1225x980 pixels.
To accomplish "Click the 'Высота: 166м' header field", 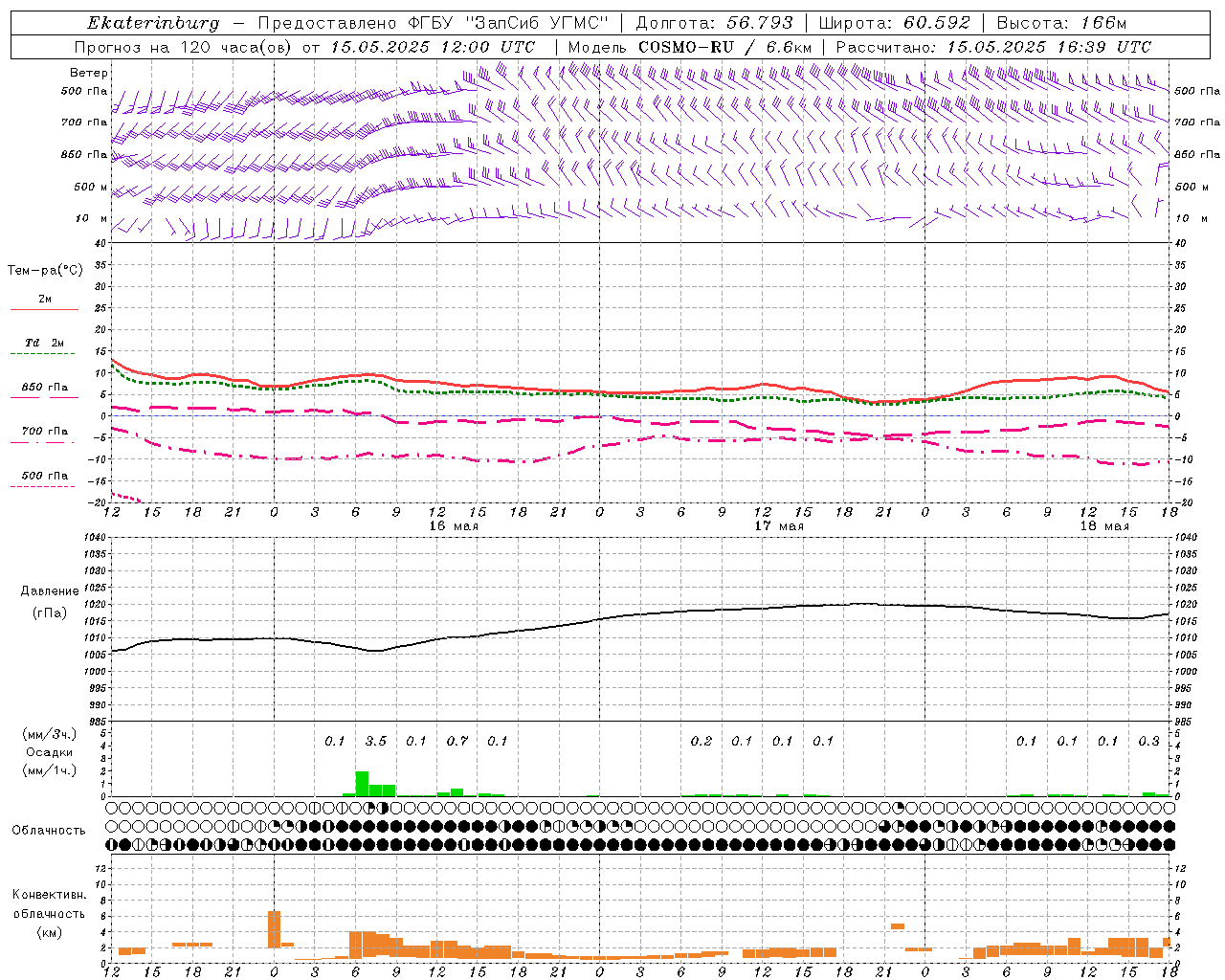I will click(x=1061, y=23).
